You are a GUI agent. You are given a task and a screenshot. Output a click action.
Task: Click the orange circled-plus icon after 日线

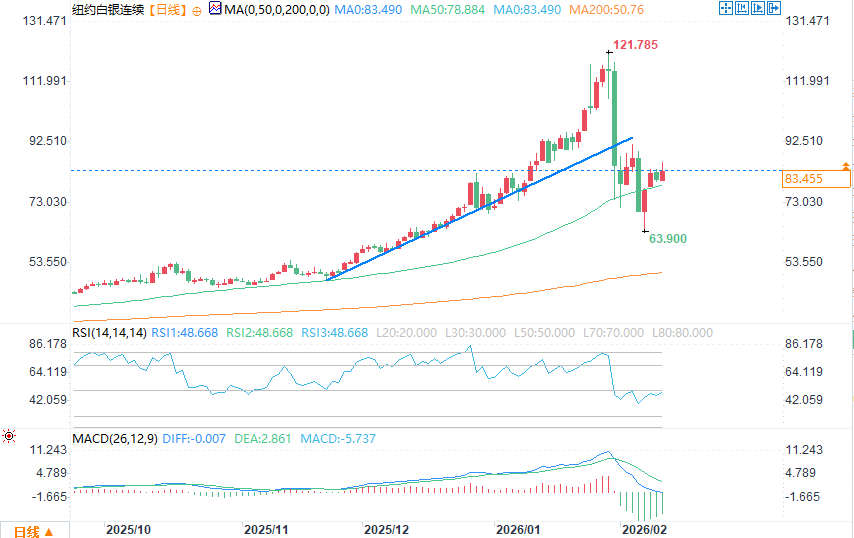pyautogui.click(x=197, y=10)
